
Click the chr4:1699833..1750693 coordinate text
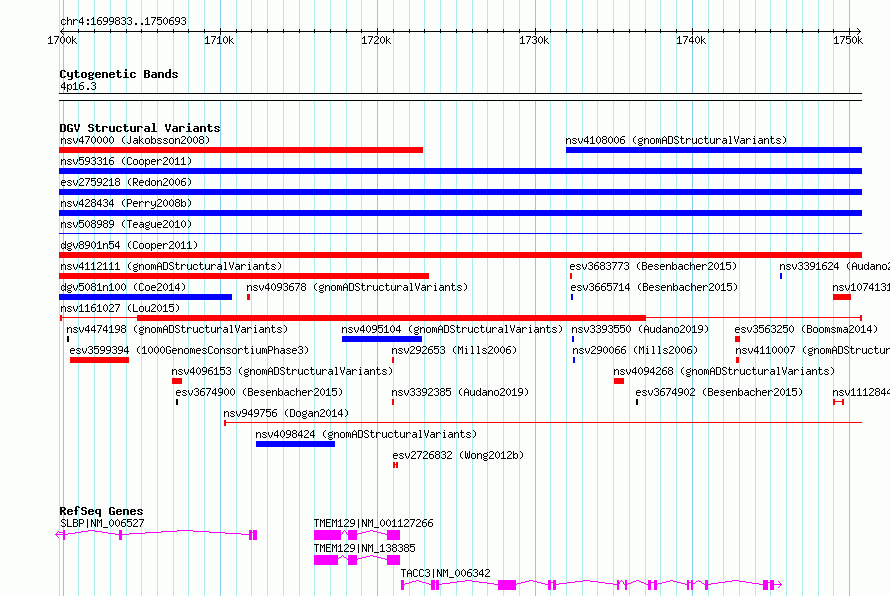point(123,21)
